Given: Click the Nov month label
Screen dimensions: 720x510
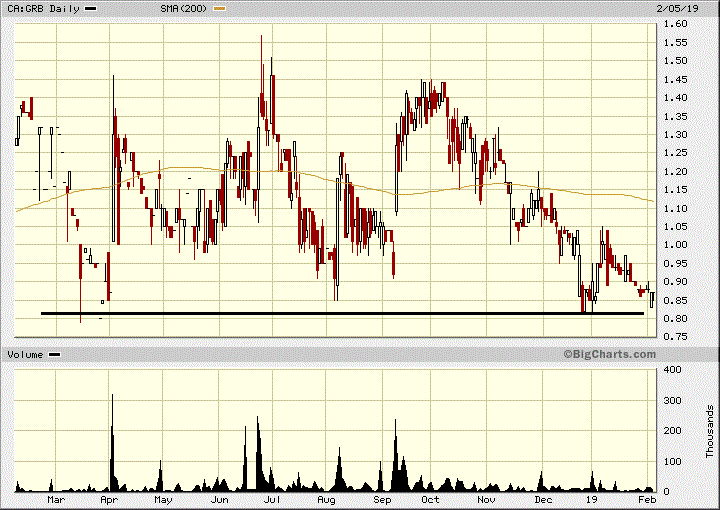Looking at the screenshot, I should pyautogui.click(x=487, y=499).
